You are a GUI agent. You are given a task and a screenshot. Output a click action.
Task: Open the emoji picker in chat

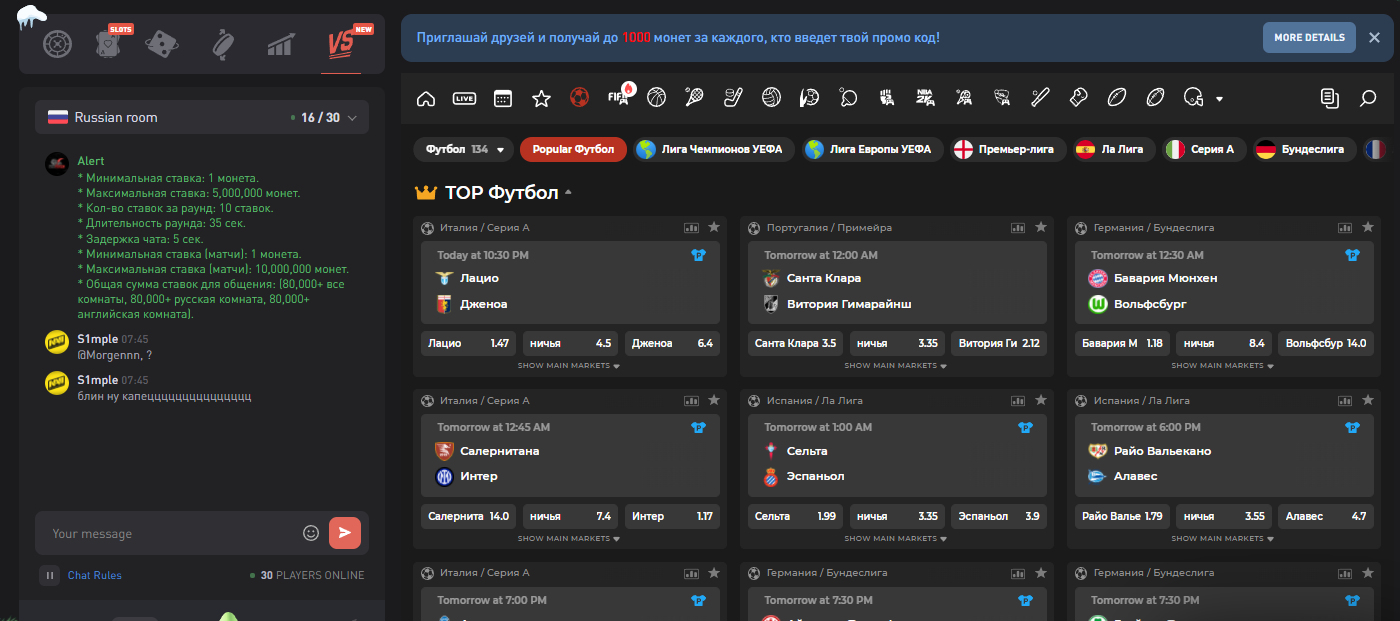coord(310,533)
